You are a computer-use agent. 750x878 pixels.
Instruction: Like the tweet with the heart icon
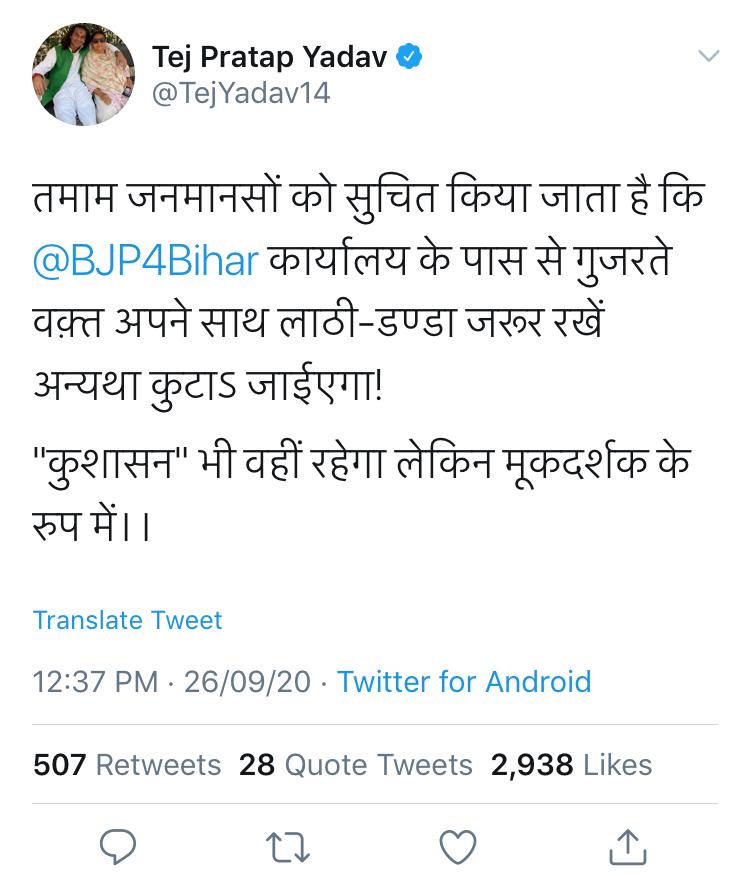[x=458, y=846]
